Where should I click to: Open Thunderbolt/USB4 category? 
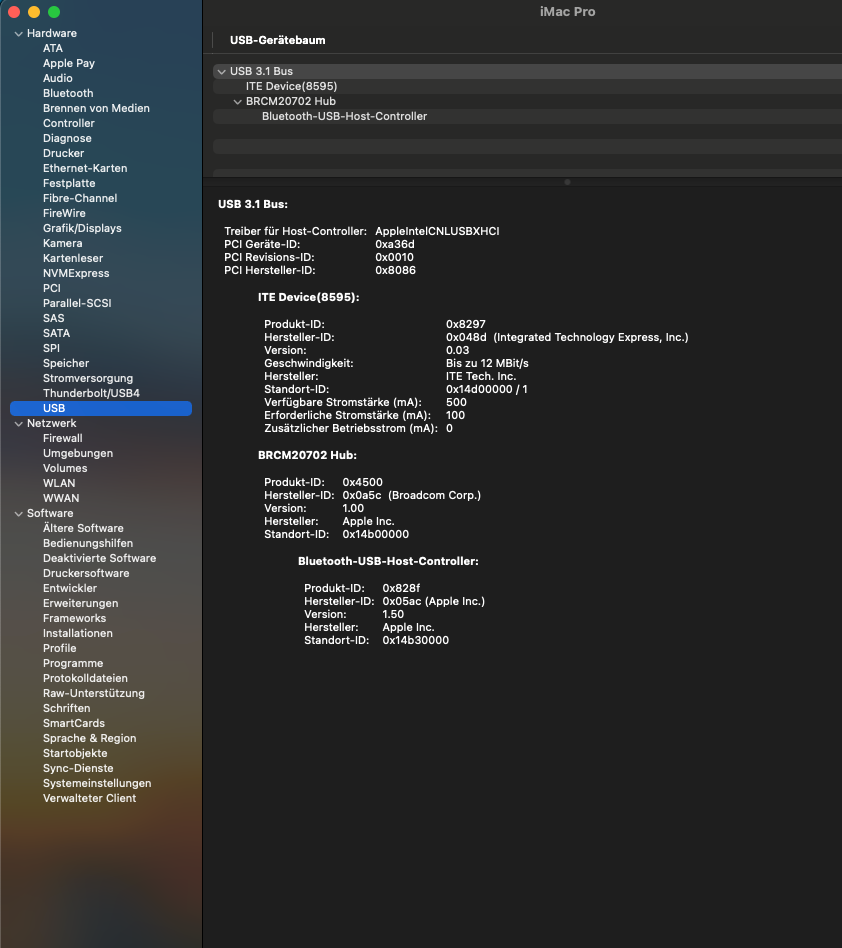[91, 393]
